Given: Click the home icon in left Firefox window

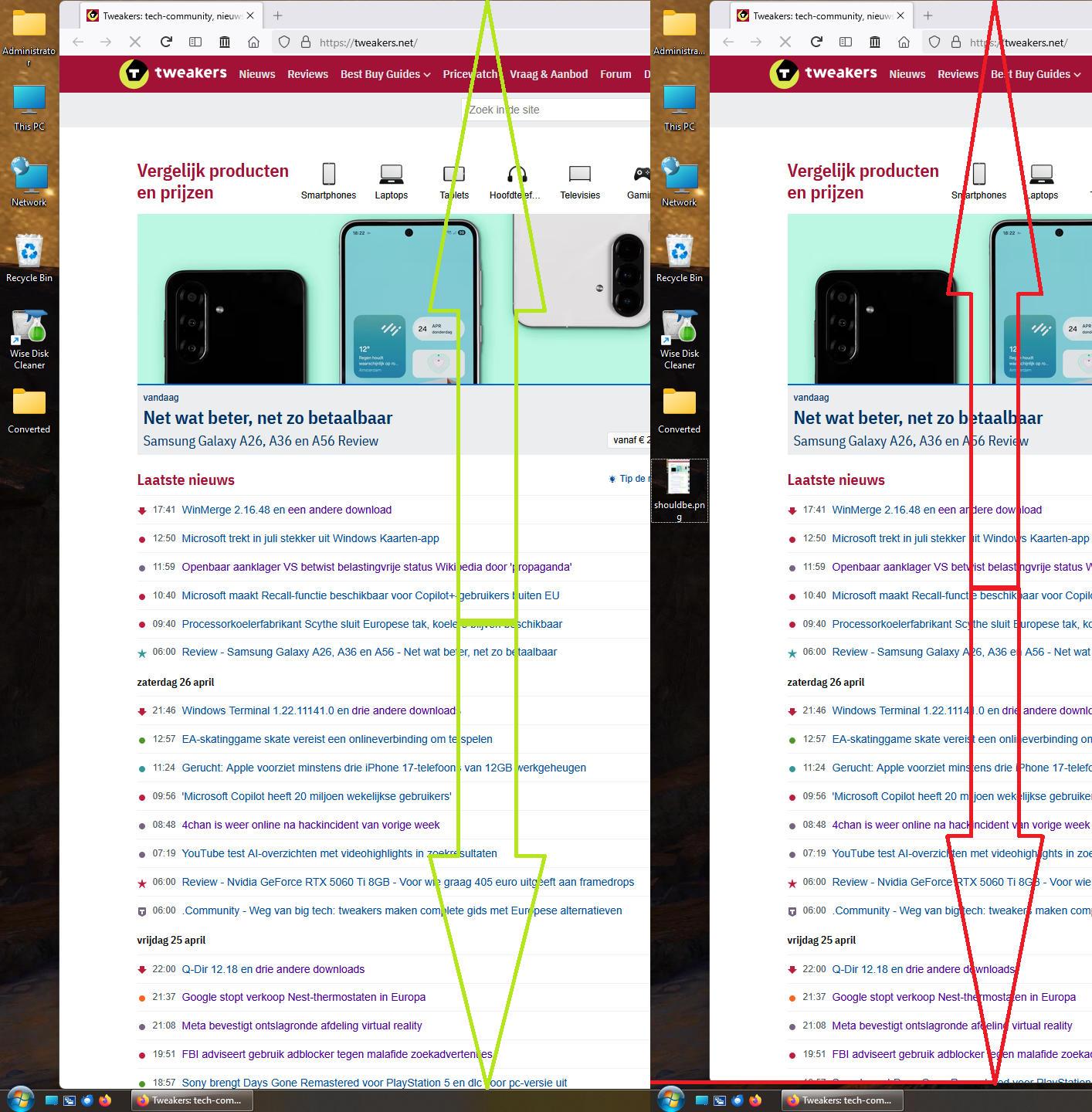Looking at the screenshot, I should (x=253, y=42).
